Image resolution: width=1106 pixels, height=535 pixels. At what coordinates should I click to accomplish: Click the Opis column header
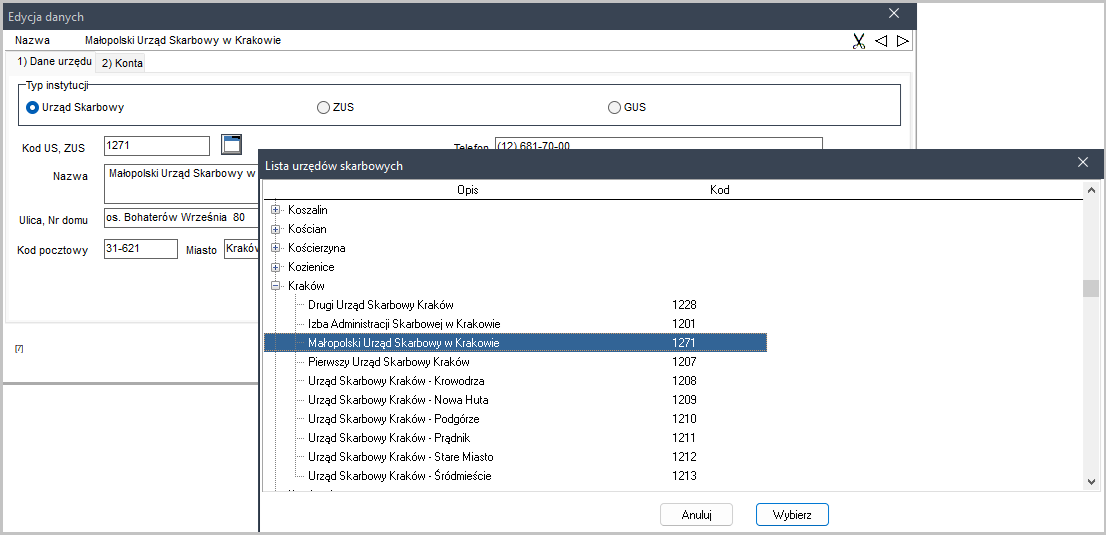click(468, 190)
